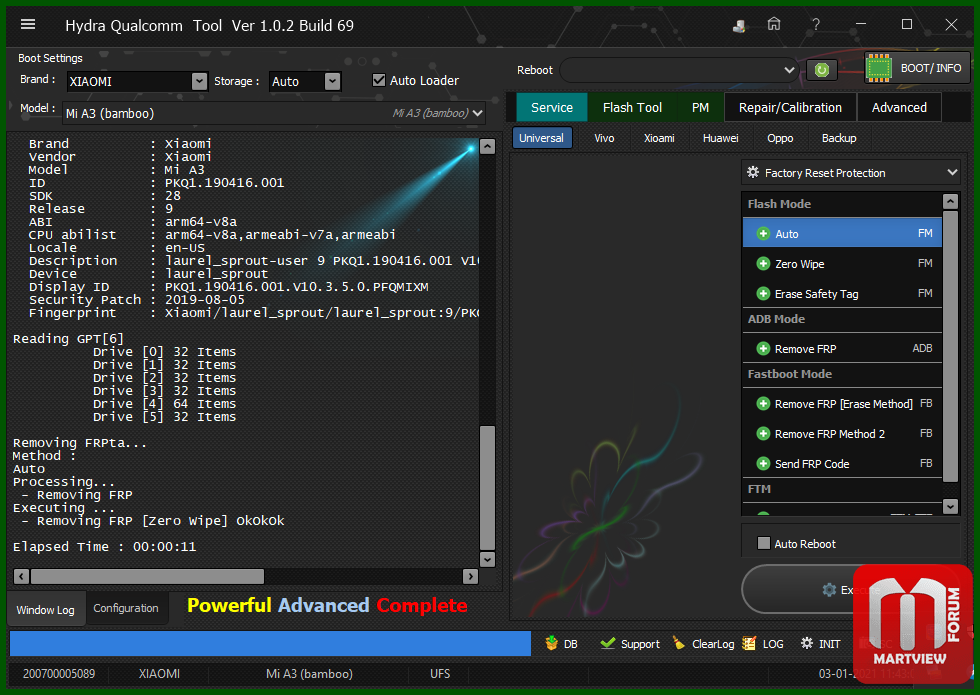
Task: Click the DB database icon
Action: [551, 643]
